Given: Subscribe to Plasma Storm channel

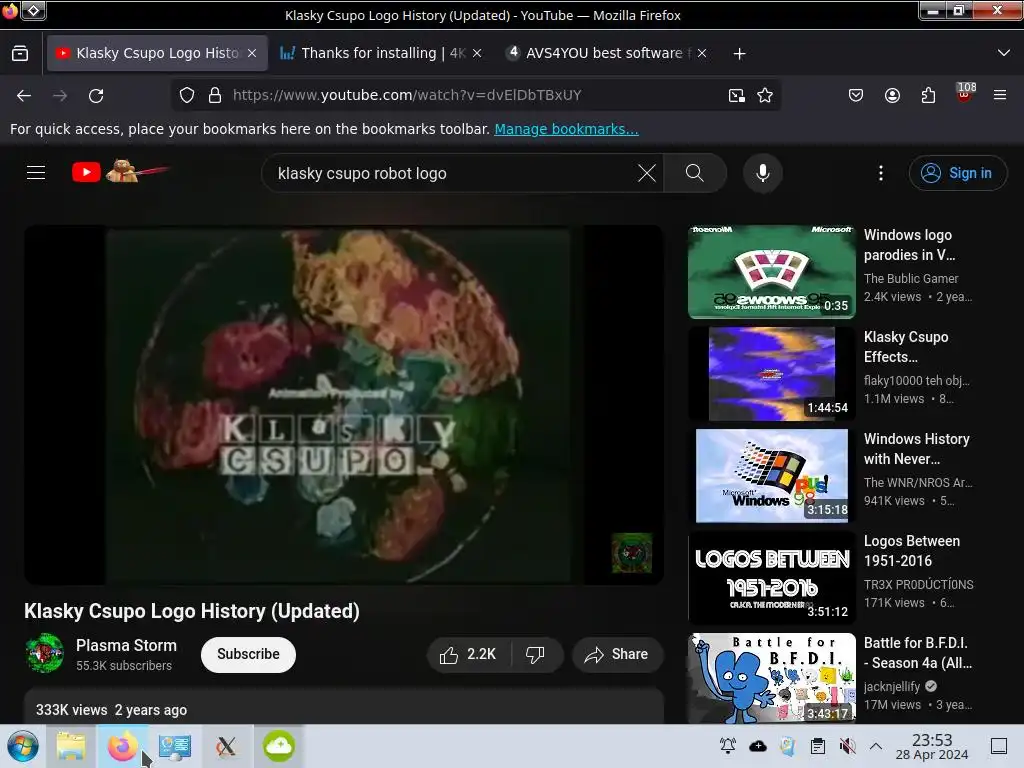Looking at the screenshot, I should (x=248, y=654).
